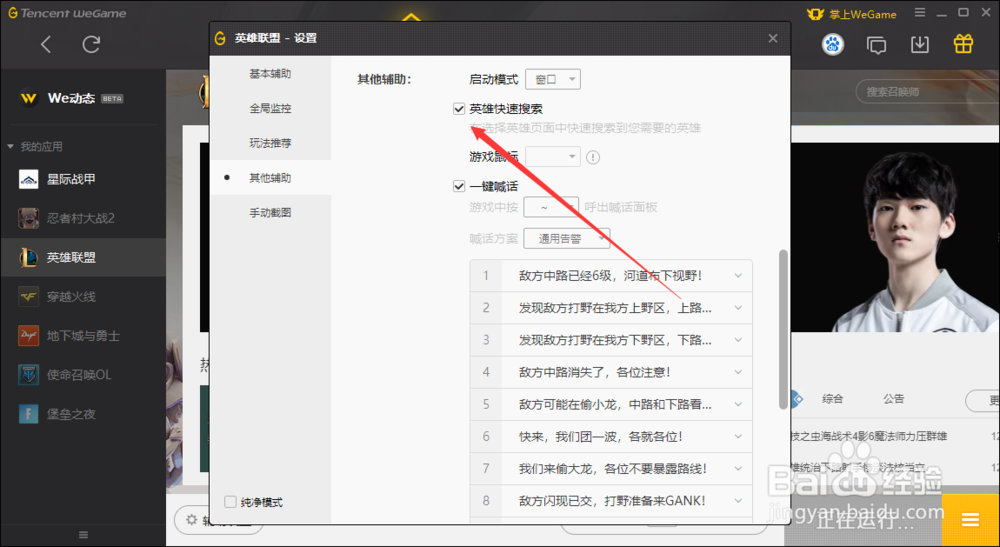Image resolution: width=1000 pixels, height=547 pixels.
Task: Click the info icon beside 游戏鼠标 dropdown
Action: (x=593, y=157)
